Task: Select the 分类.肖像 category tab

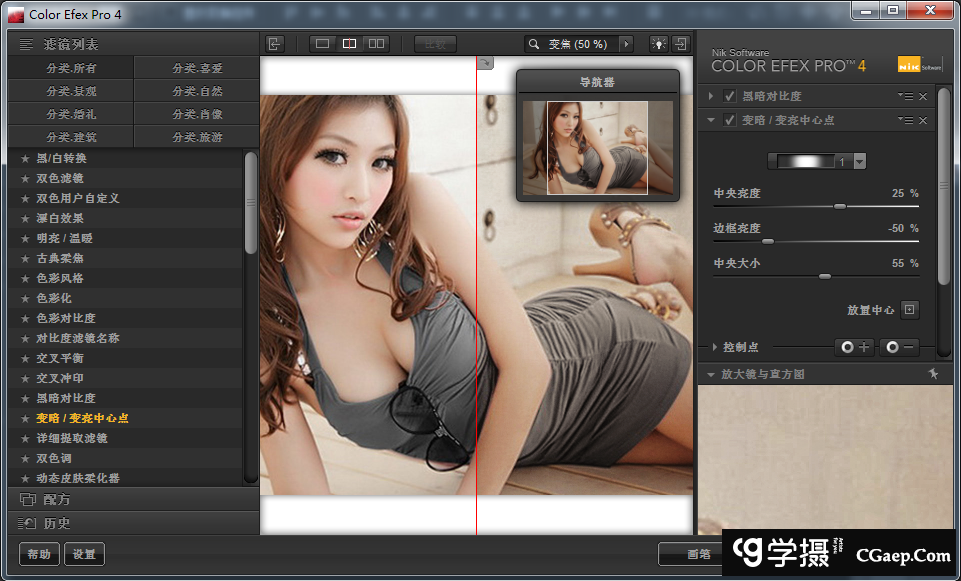Action: 197,114
